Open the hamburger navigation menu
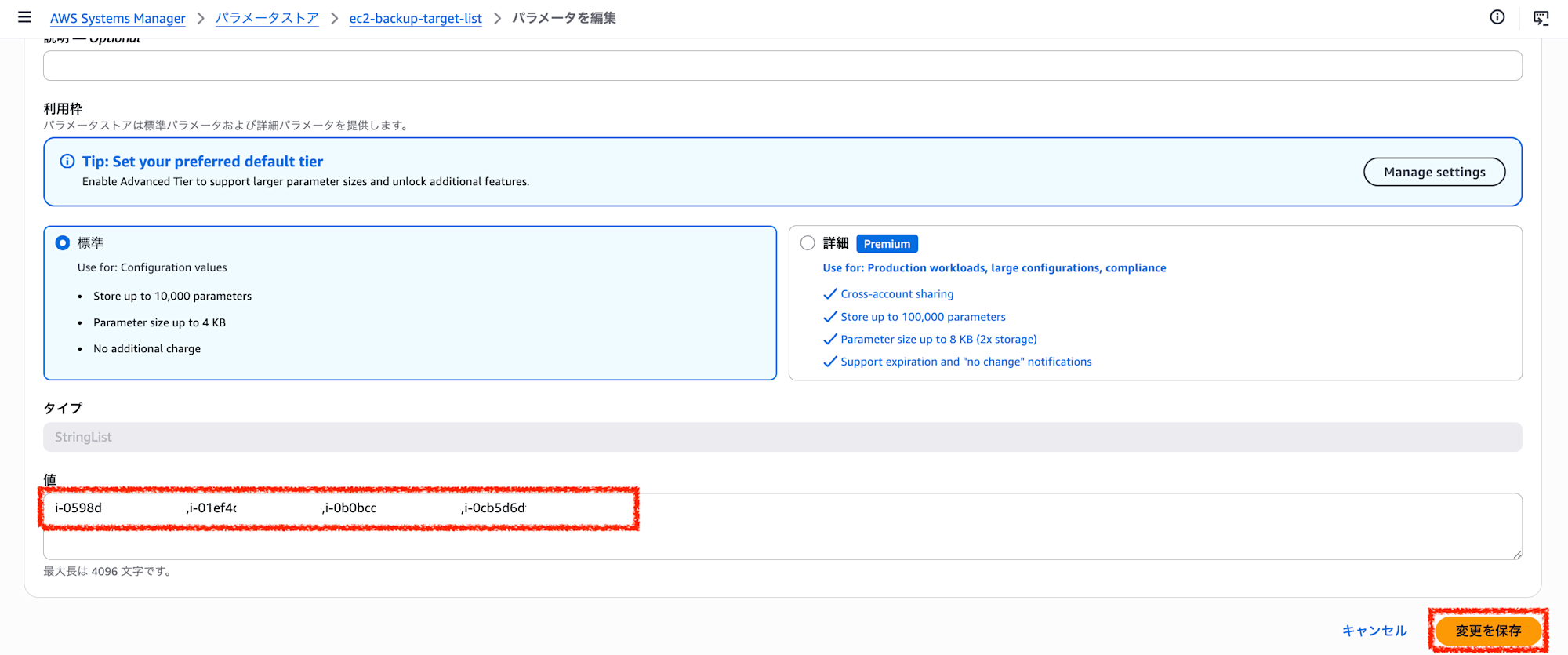 pyautogui.click(x=24, y=17)
